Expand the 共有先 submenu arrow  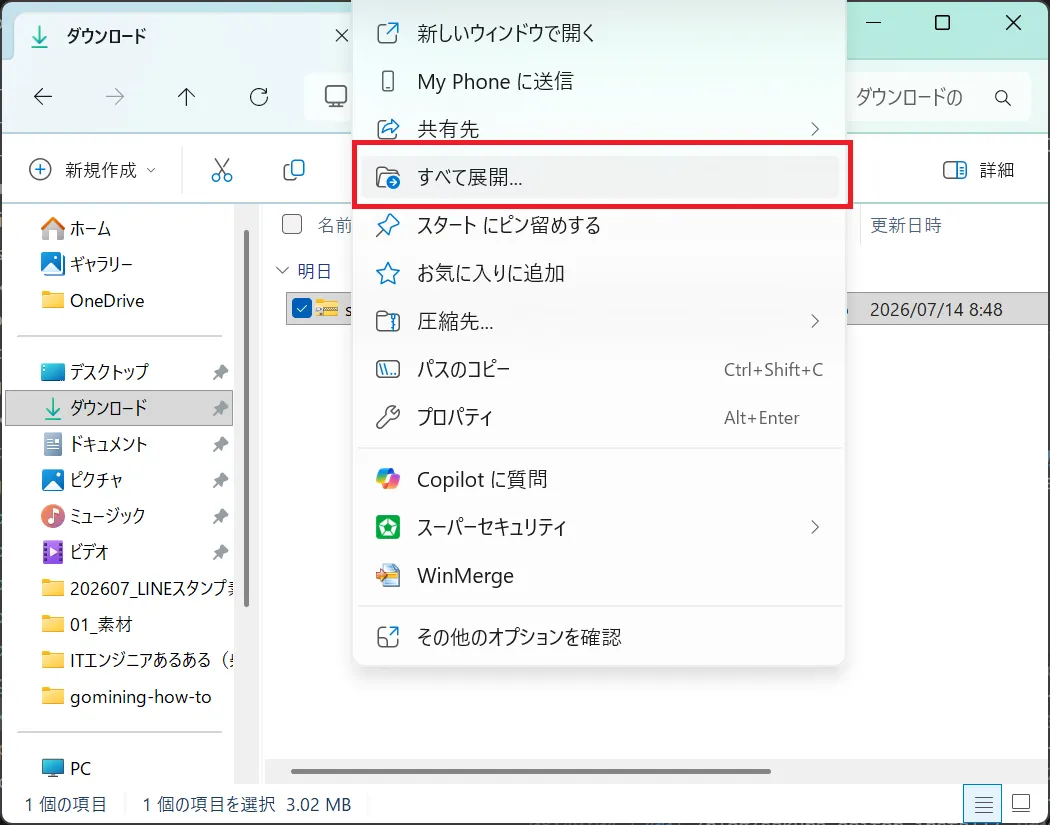815,129
